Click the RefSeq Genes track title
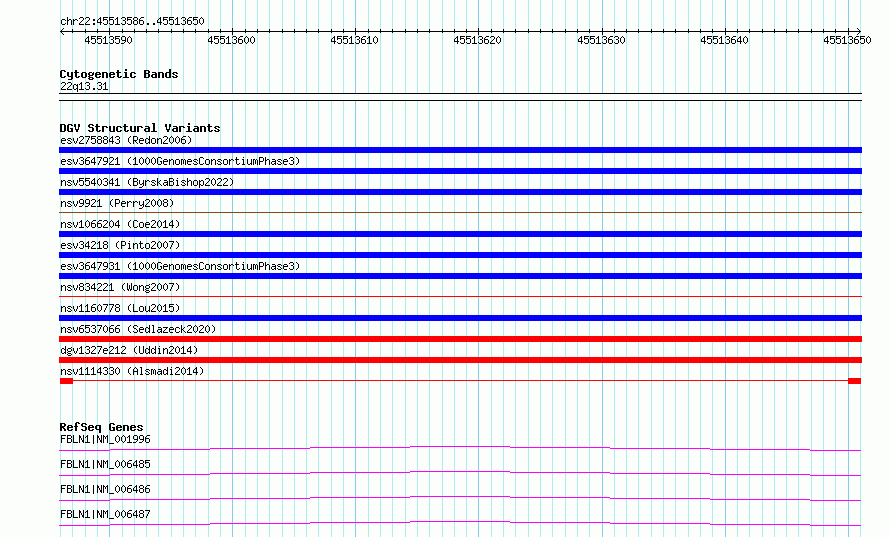The height and width of the screenshot is (537, 890). 101,427
